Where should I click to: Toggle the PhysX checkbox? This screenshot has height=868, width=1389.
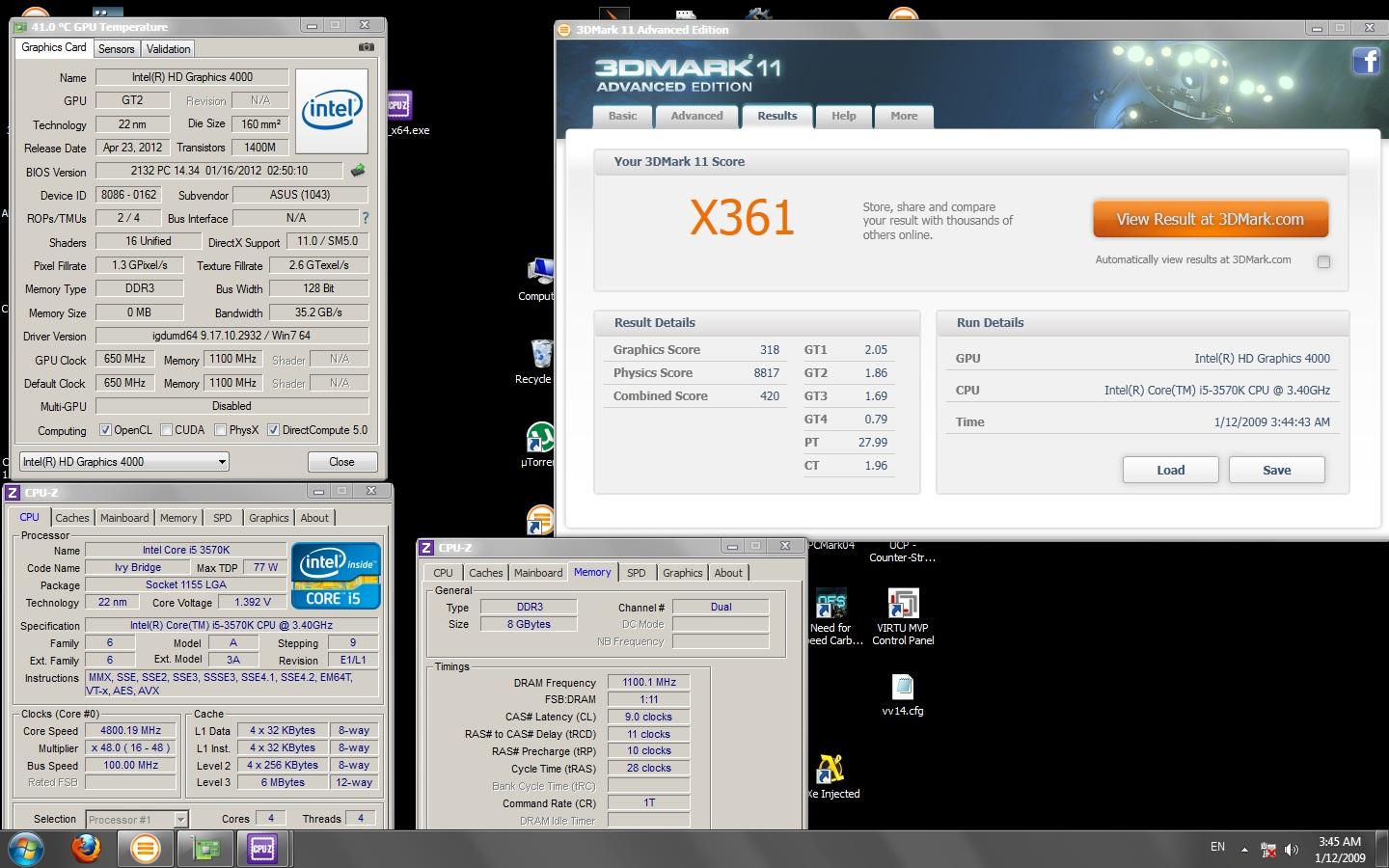(x=220, y=430)
